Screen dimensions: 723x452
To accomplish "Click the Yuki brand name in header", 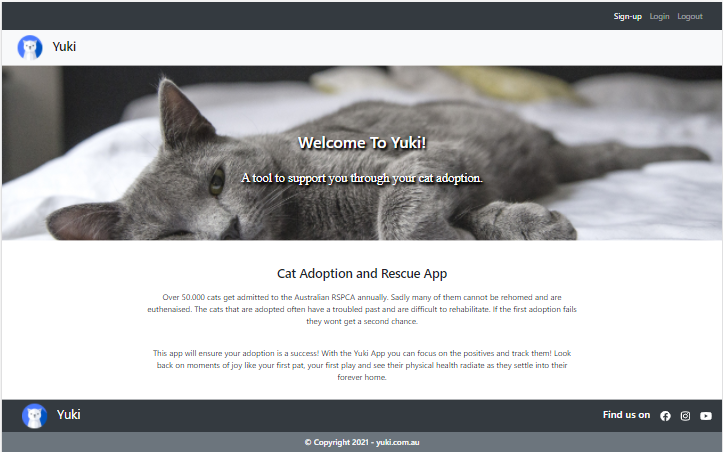I will click(64, 47).
